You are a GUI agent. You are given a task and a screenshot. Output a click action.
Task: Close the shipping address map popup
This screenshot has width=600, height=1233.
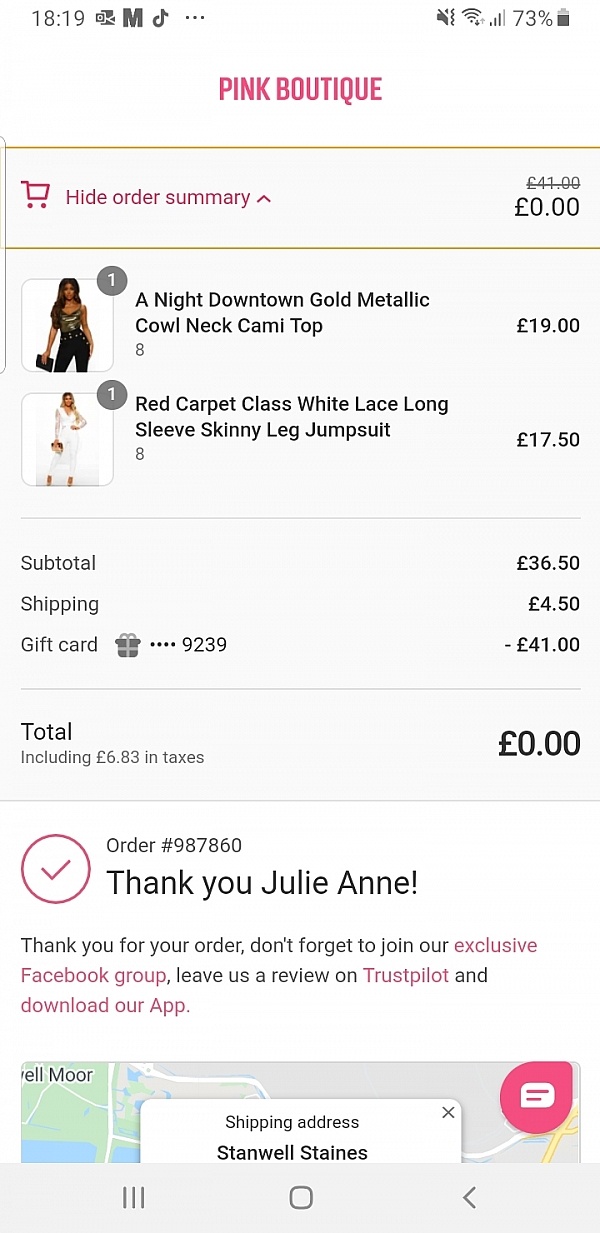tap(448, 1113)
